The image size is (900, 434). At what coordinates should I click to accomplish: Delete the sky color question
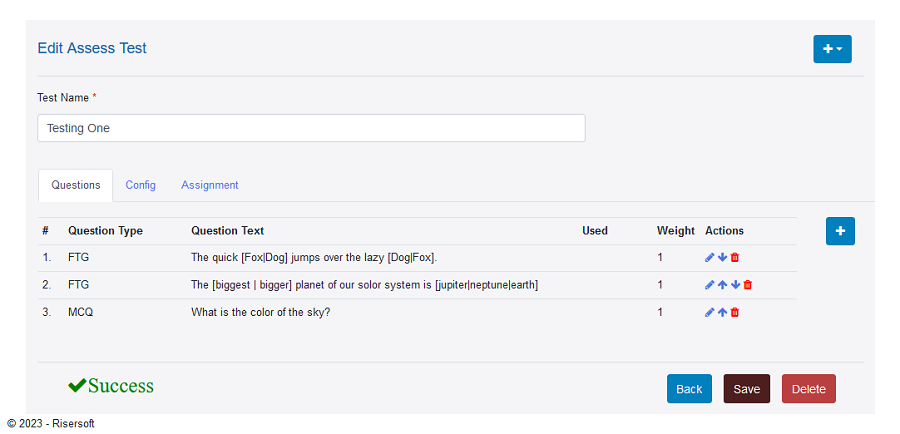pos(735,312)
